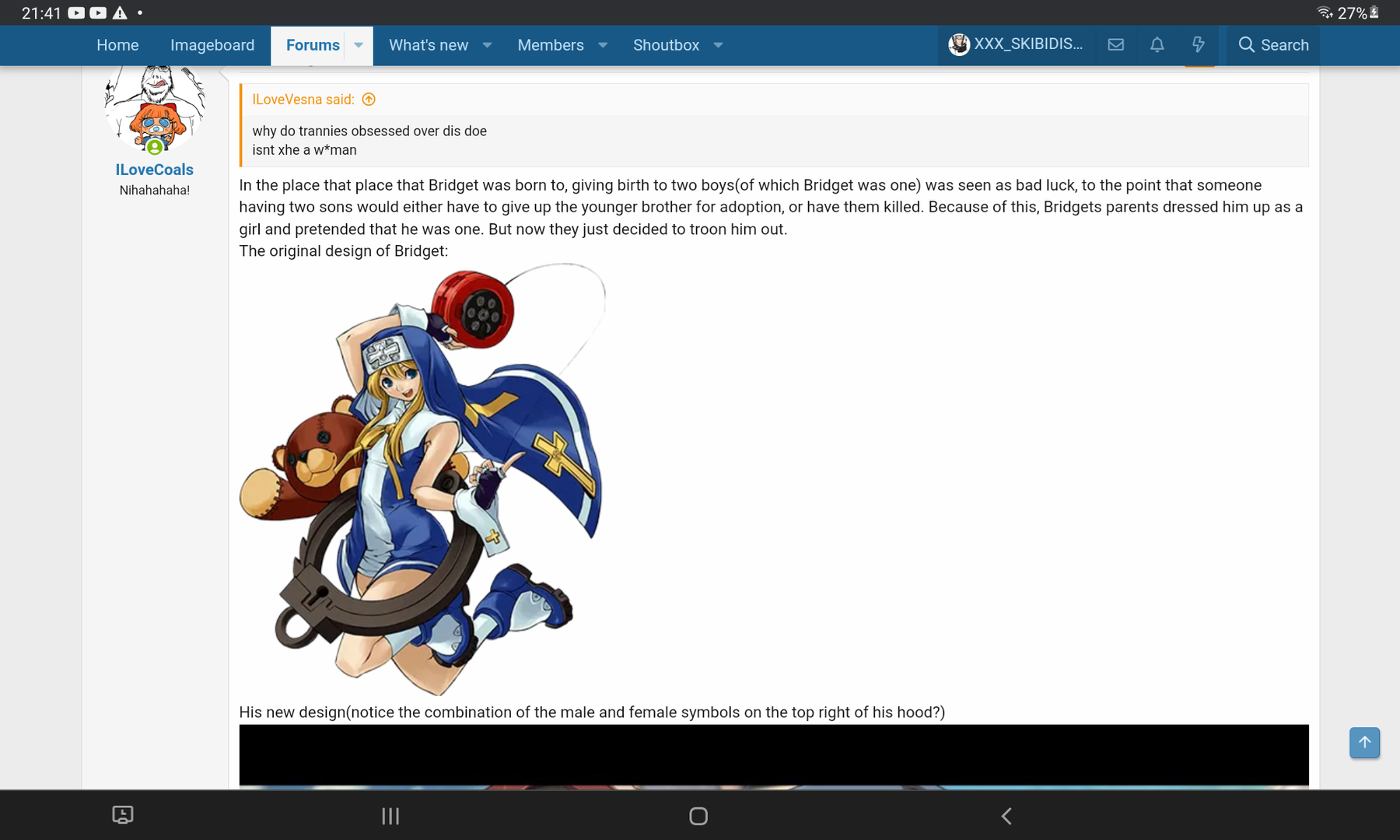Click the ILoveCoals username link
The width and height of the screenshot is (1400, 840).
point(154,170)
